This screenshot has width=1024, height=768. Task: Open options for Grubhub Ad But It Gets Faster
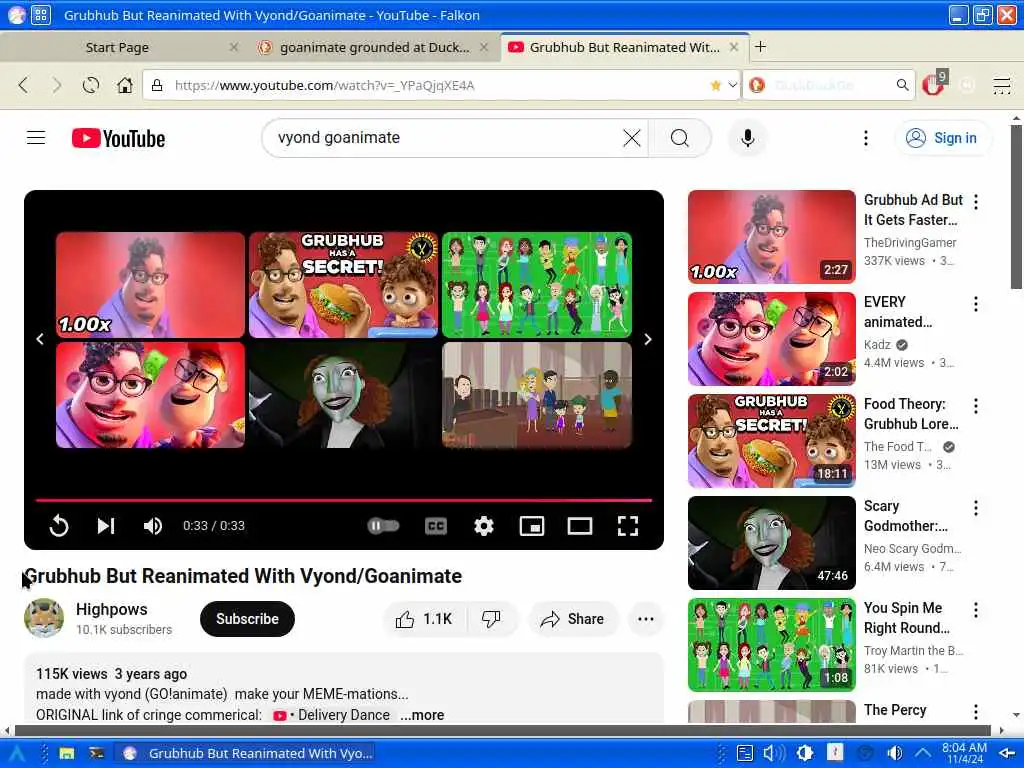click(976, 202)
